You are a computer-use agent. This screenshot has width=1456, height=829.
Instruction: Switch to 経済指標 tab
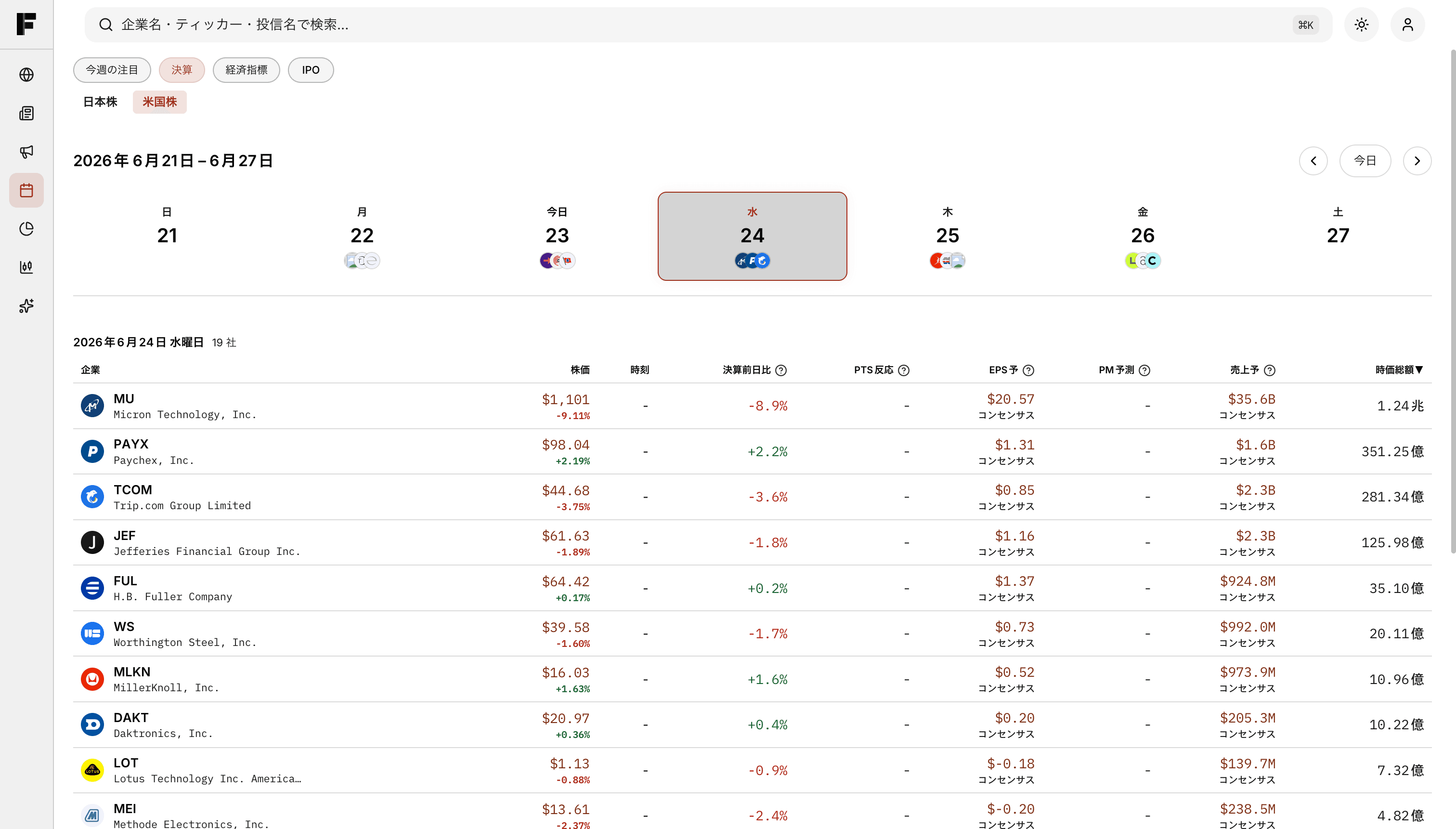click(247, 70)
